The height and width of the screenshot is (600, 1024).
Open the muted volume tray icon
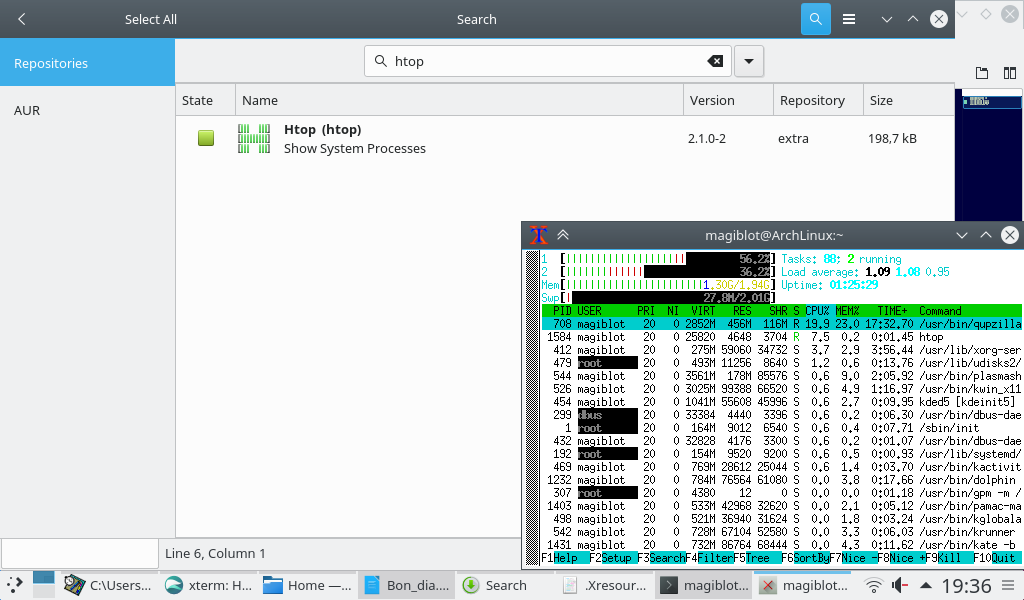(x=900, y=585)
